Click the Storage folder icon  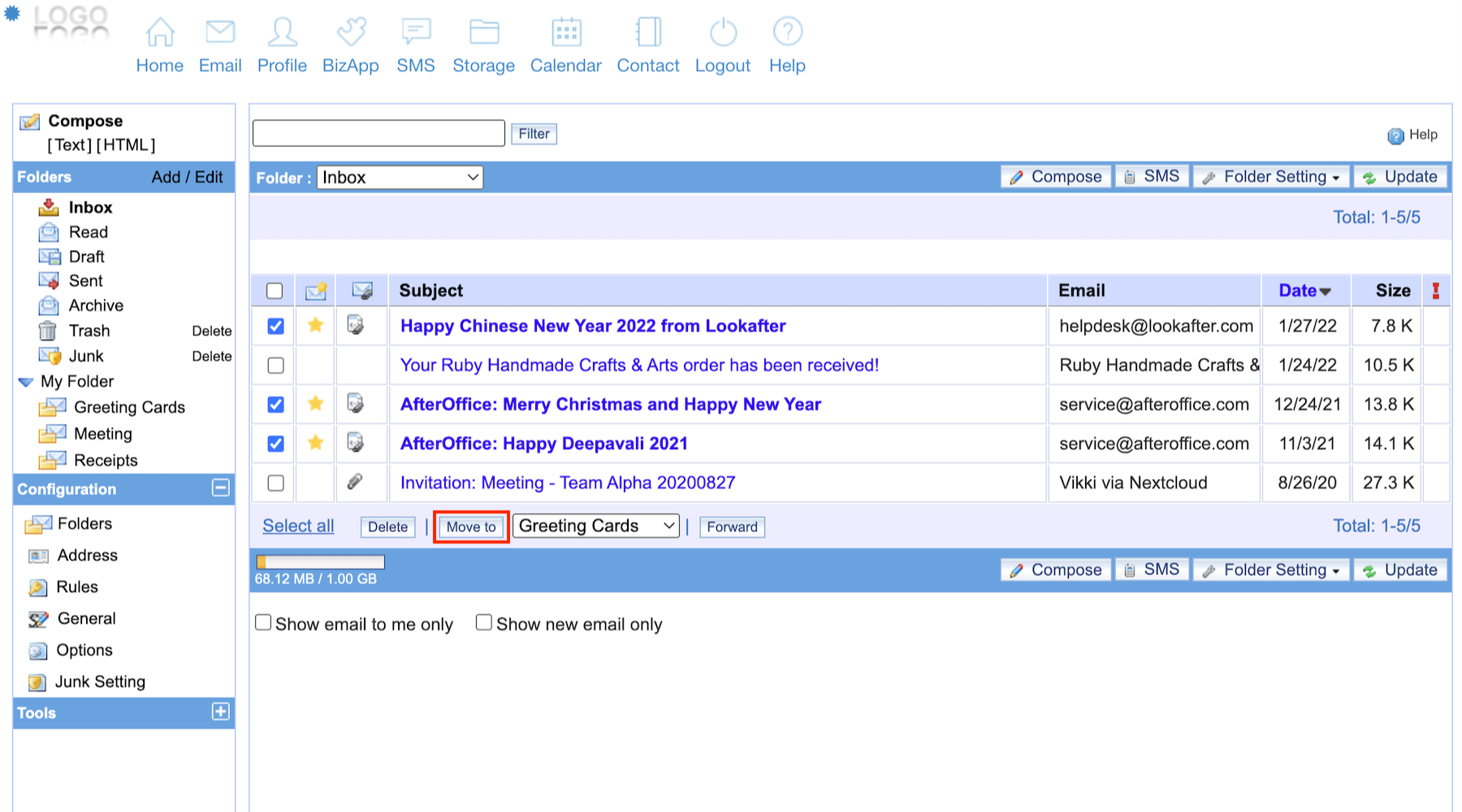coord(484,33)
